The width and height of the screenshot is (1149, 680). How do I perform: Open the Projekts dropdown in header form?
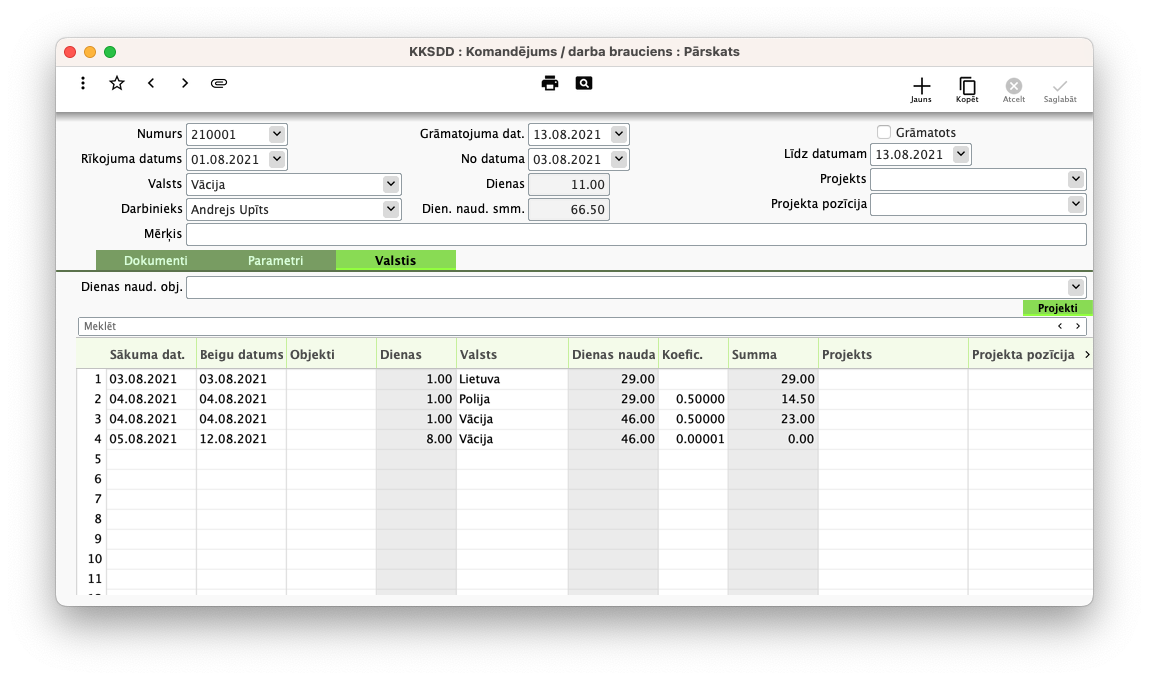(x=1075, y=179)
